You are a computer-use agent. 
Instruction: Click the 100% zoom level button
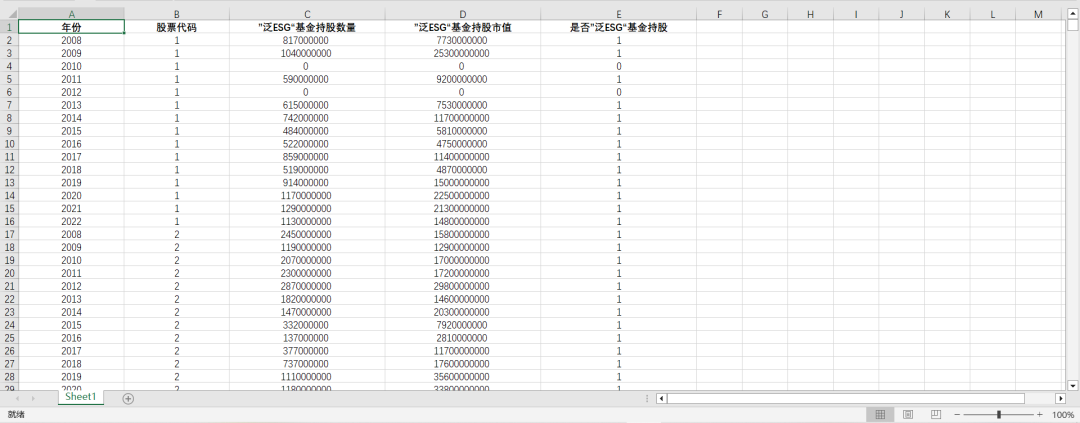coord(1063,414)
